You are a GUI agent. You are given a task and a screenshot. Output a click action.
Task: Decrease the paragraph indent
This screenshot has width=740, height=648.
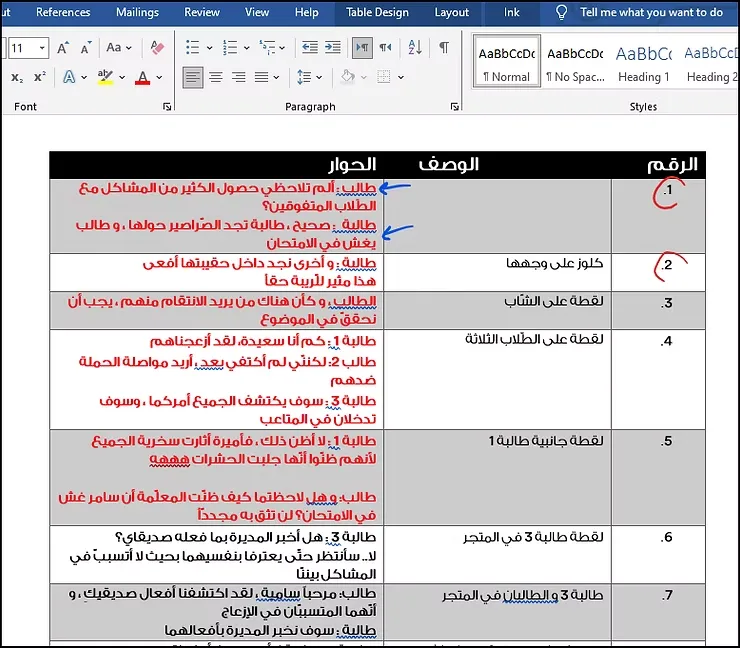point(310,48)
